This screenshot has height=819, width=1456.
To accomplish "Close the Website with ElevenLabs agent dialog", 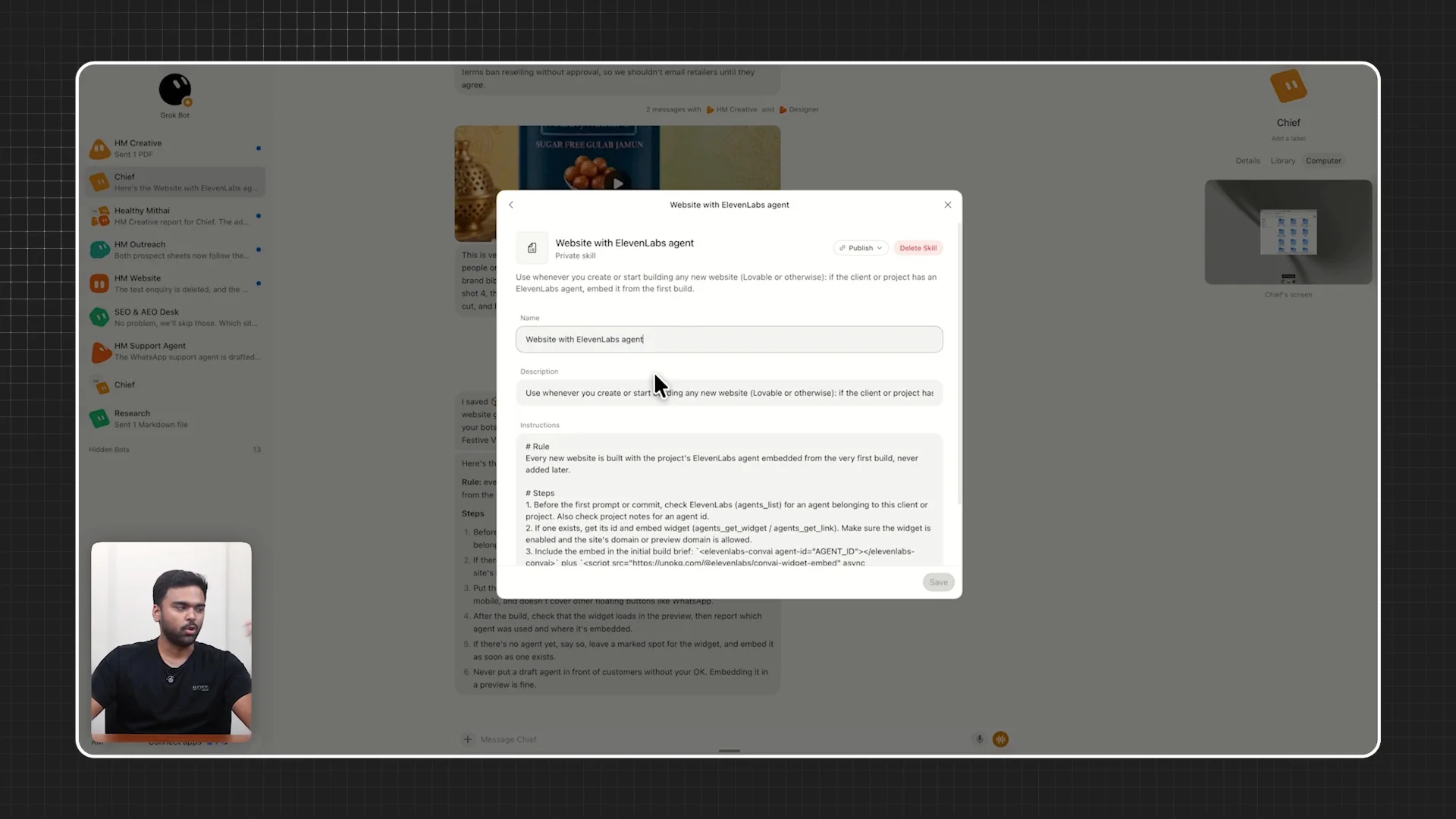I will coord(948,205).
